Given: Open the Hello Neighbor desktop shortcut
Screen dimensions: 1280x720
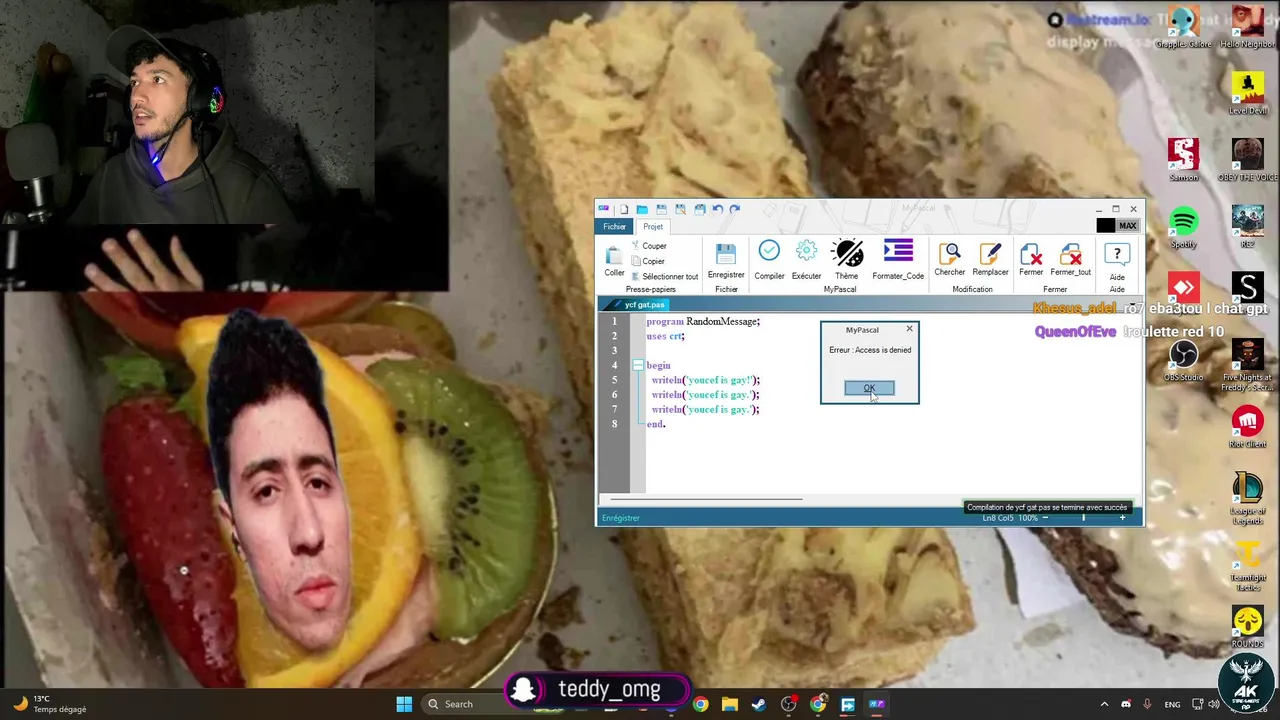Looking at the screenshot, I should point(1247,27).
